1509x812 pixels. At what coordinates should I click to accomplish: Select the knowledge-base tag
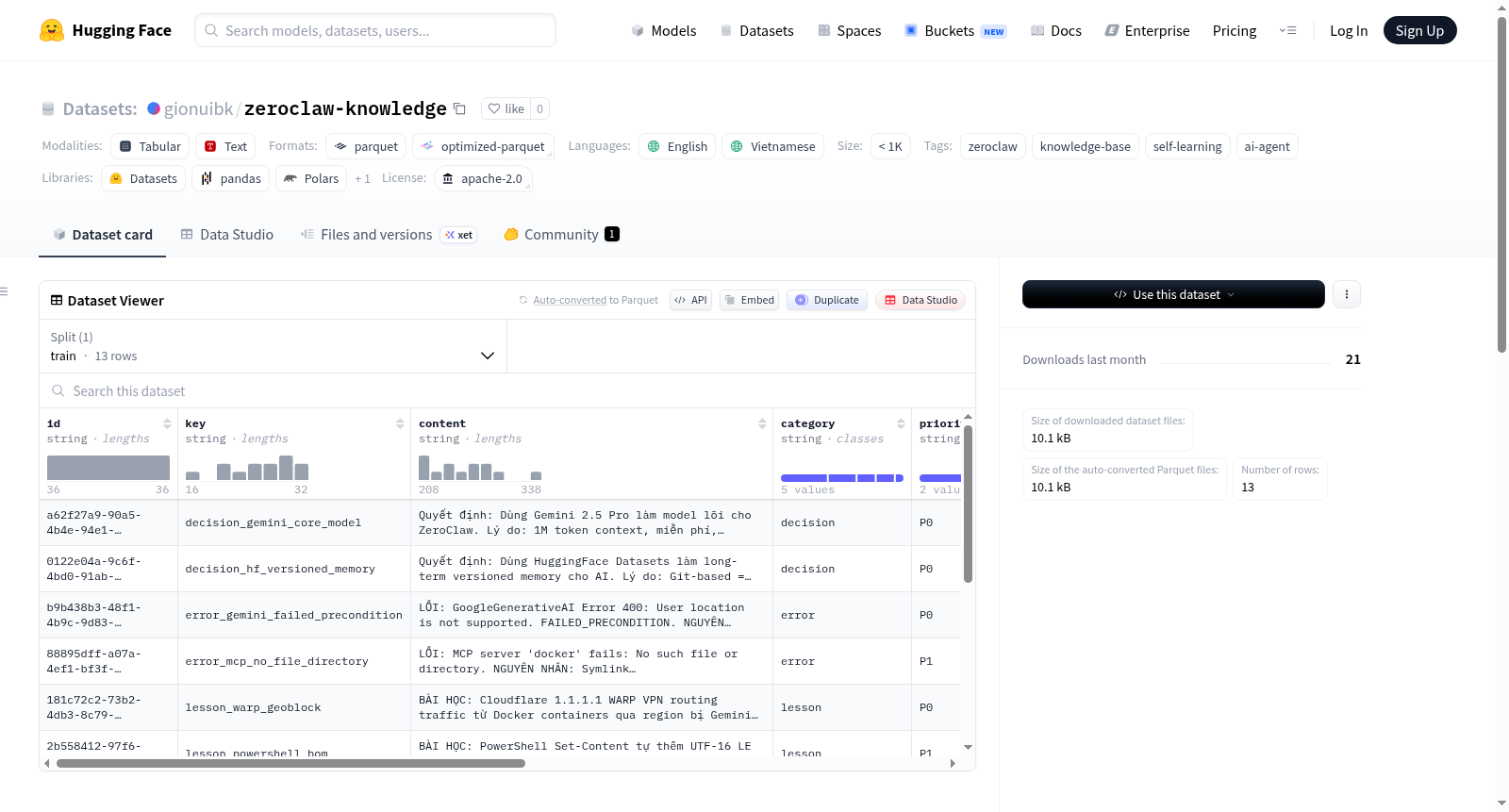click(1085, 146)
